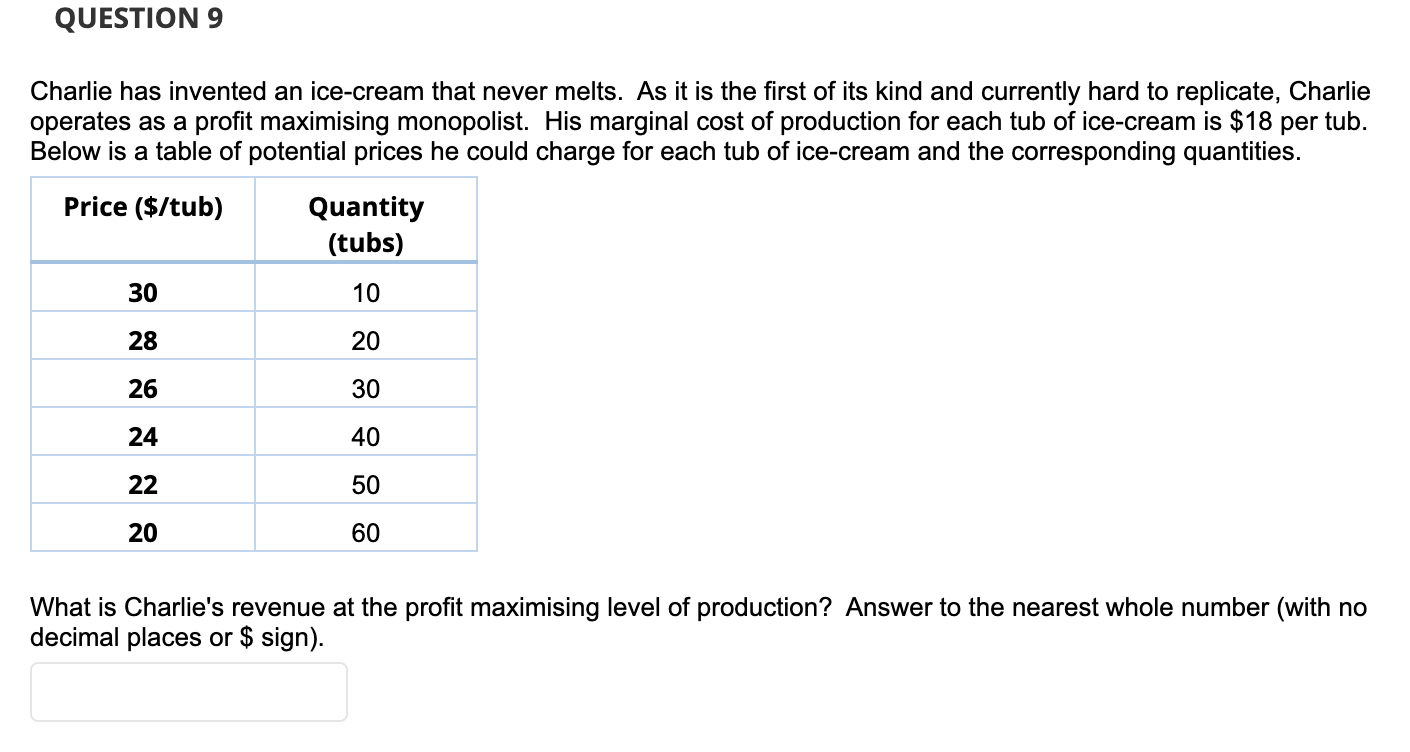Viewport: 1410px width, 752px height.
Task: Select price value 30 in the table
Action: [143, 292]
